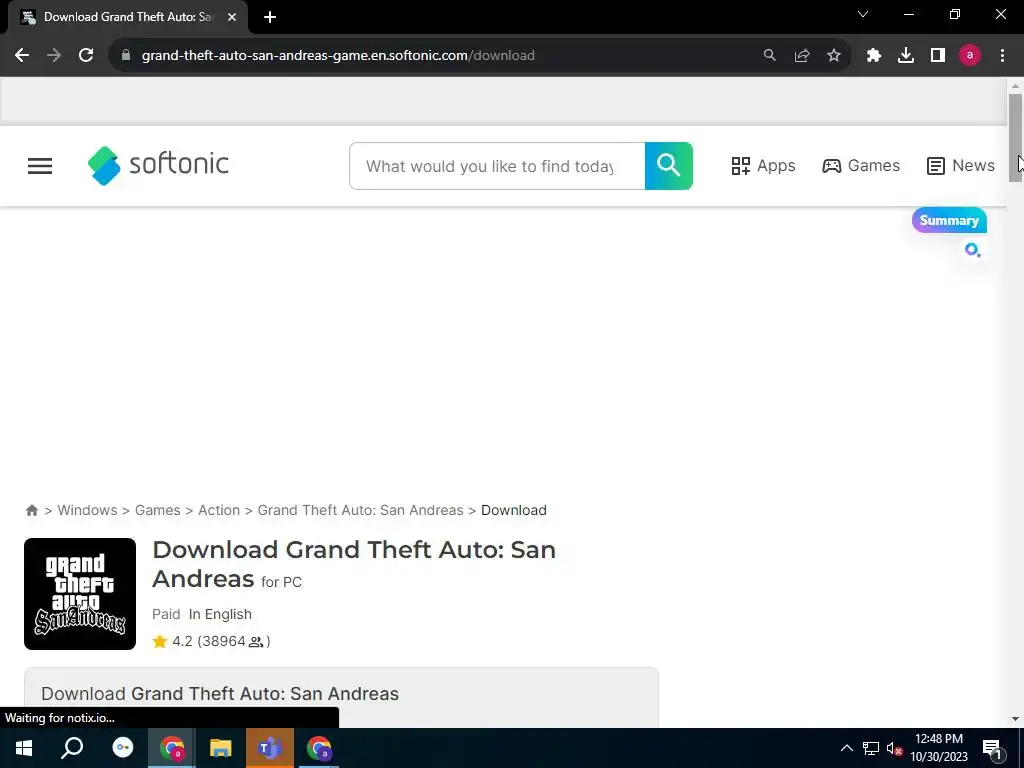Click the browser forward arrow
The image size is (1024, 768).
(54, 56)
